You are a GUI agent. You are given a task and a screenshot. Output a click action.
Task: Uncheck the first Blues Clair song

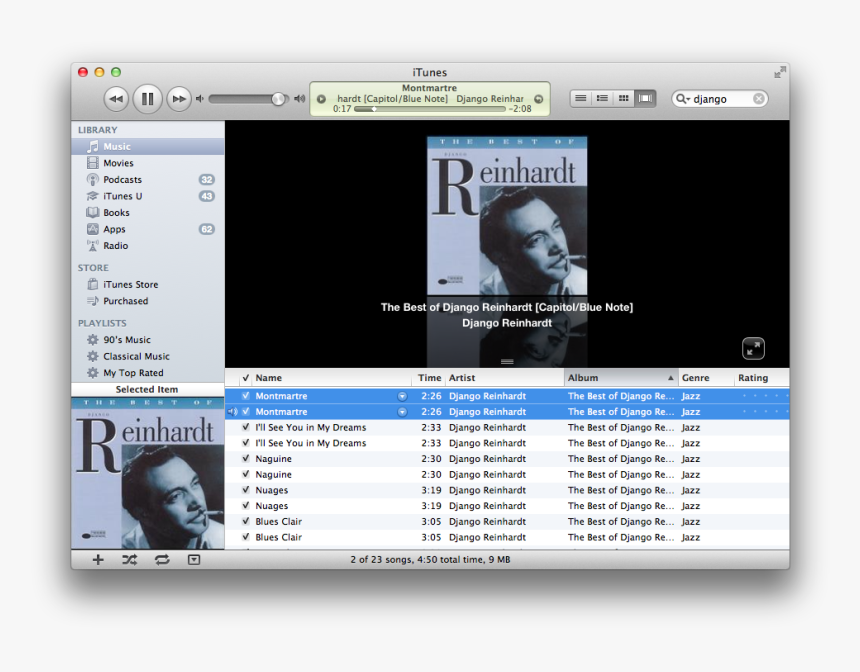(246, 521)
